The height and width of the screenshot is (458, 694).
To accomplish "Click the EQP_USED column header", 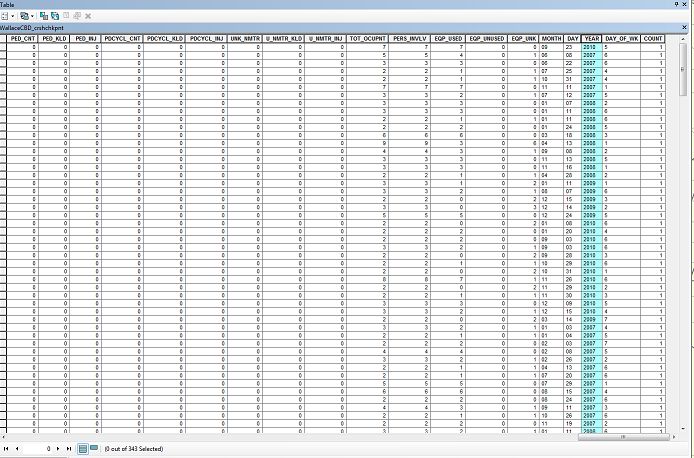I will pyautogui.click(x=448, y=39).
